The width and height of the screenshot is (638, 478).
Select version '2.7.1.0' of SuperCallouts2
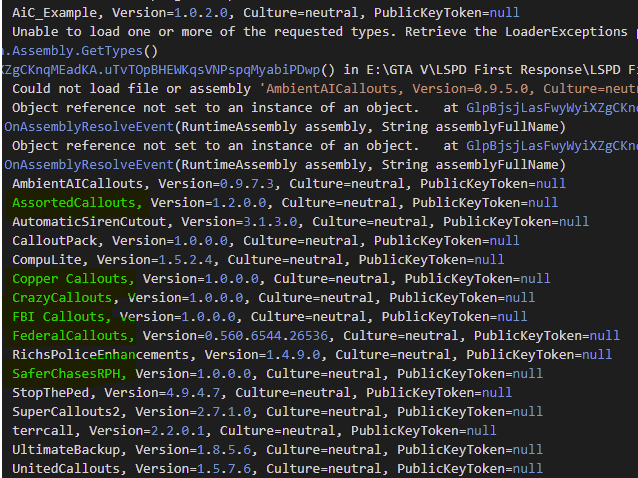coord(224,411)
